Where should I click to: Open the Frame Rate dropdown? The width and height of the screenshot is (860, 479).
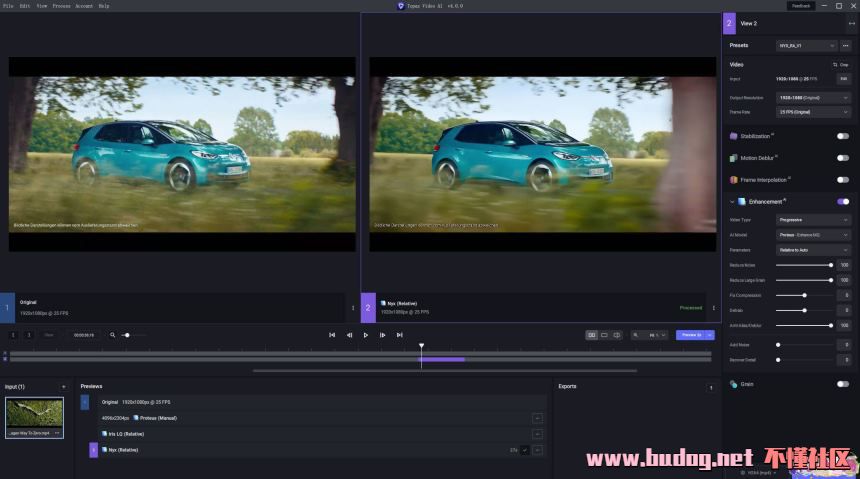813,112
